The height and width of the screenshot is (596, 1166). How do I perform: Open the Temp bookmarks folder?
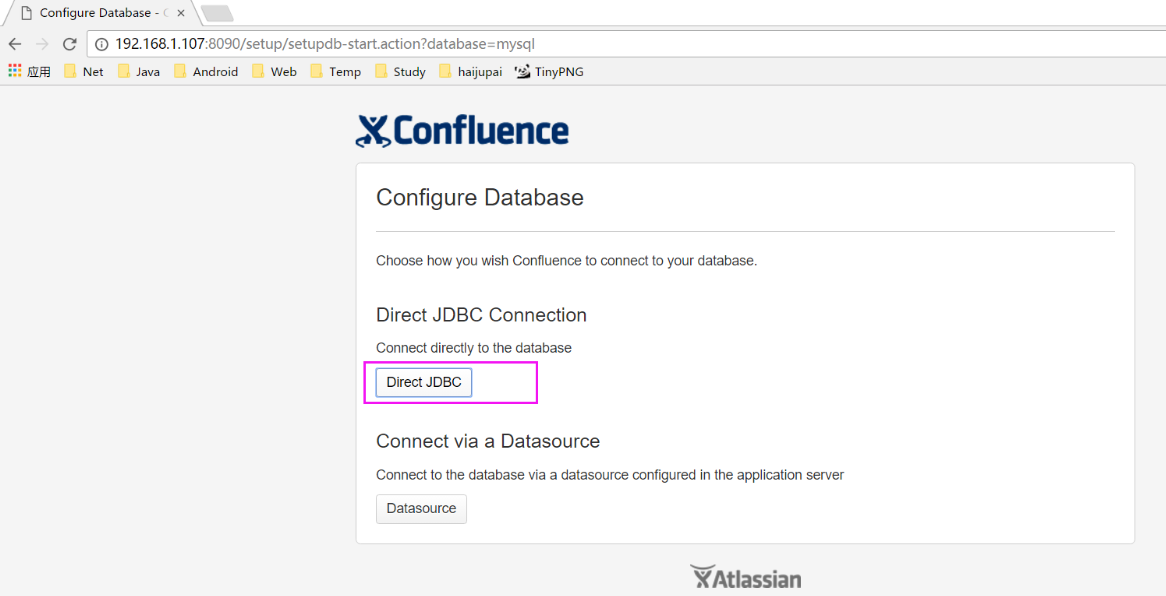pos(335,71)
